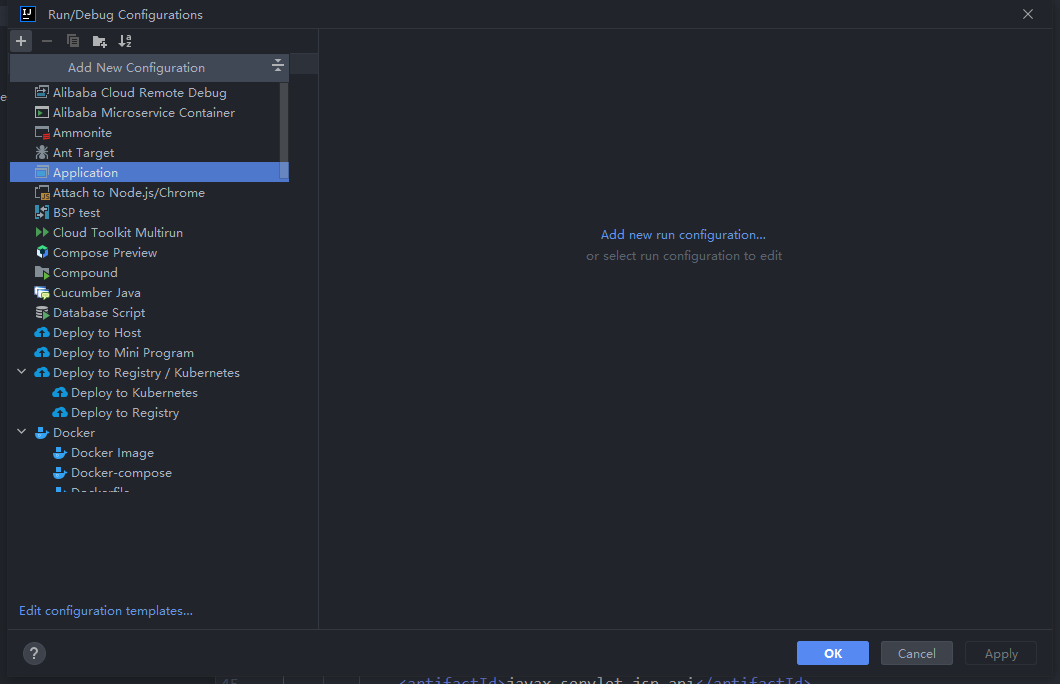Click the Apply button
The width and height of the screenshot is (1060, 684).
pos(1001,653)
